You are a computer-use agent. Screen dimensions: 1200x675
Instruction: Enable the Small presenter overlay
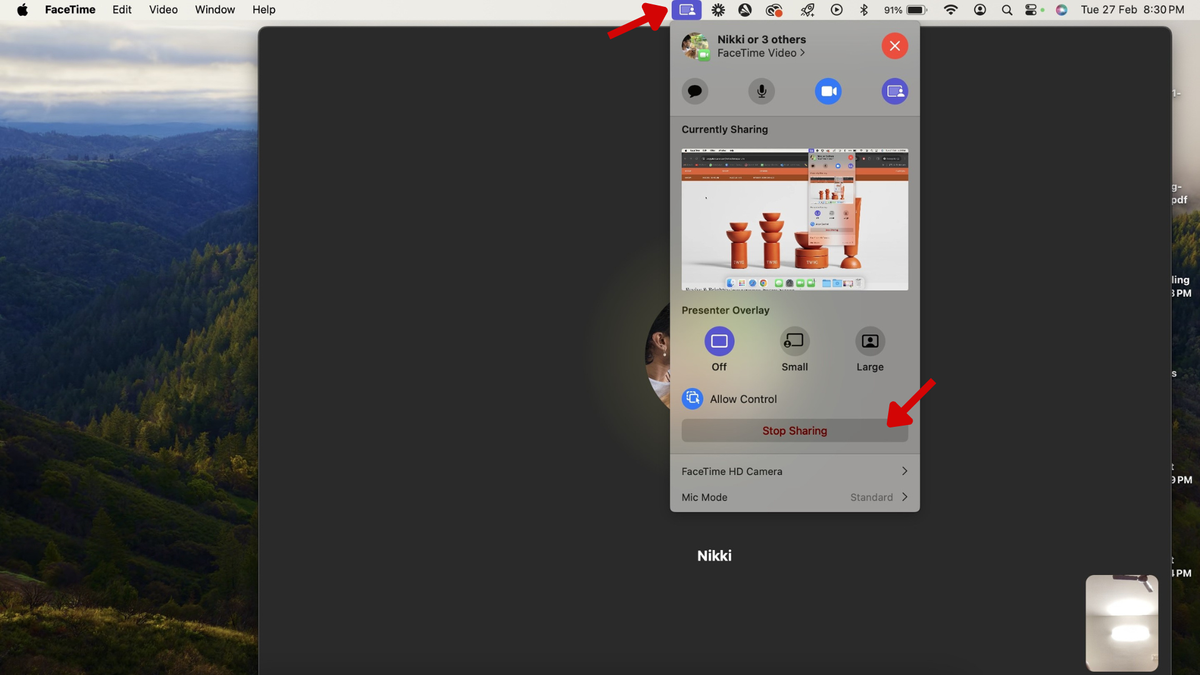[794, 341]
